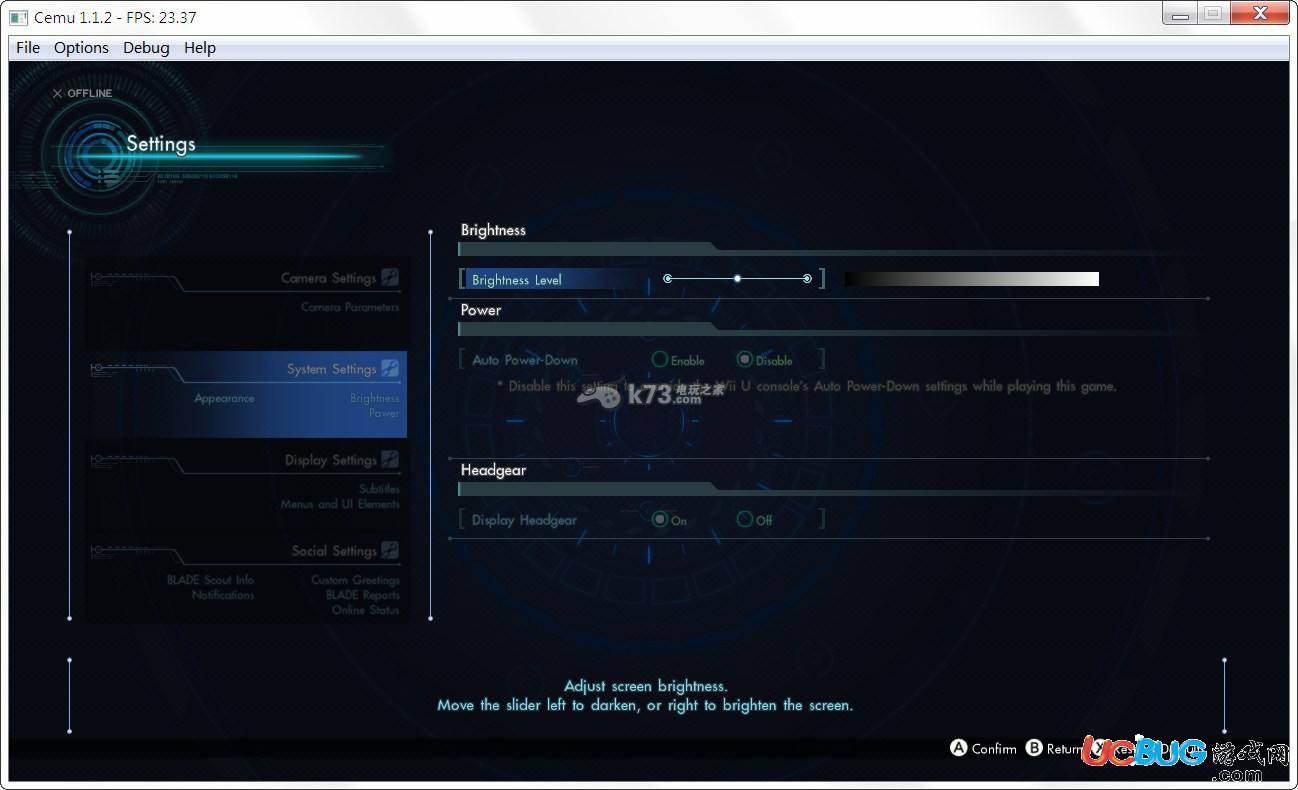This screenshot has height=790, width=1298.
Task: Minimize the Cemu window
Action: click(x=1180, y=13)
